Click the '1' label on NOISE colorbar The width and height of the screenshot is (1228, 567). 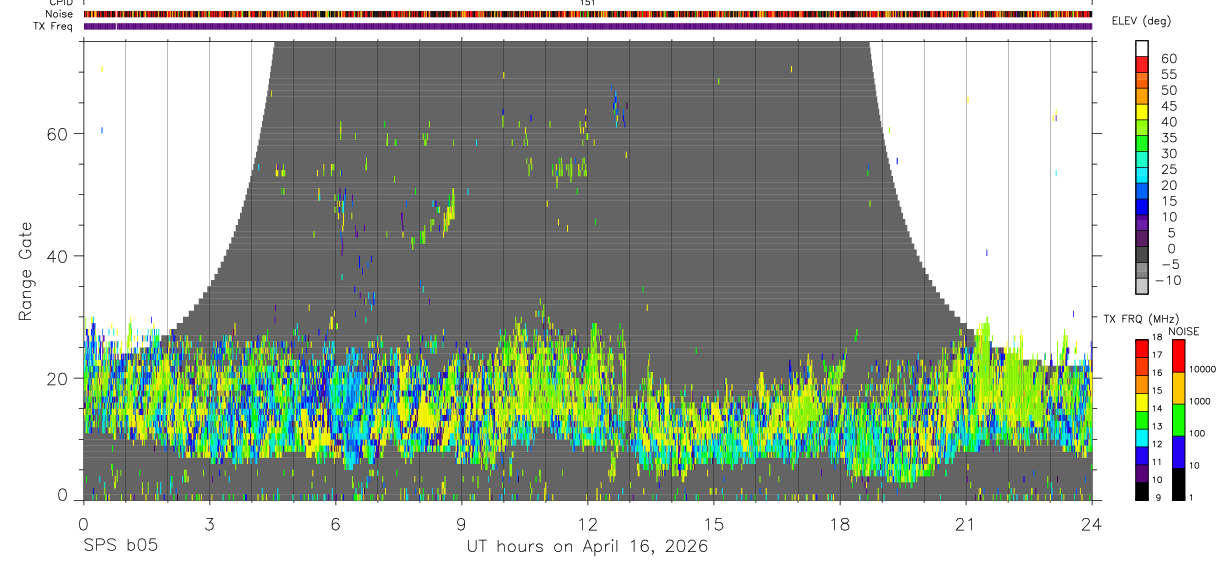[1192, 498]
